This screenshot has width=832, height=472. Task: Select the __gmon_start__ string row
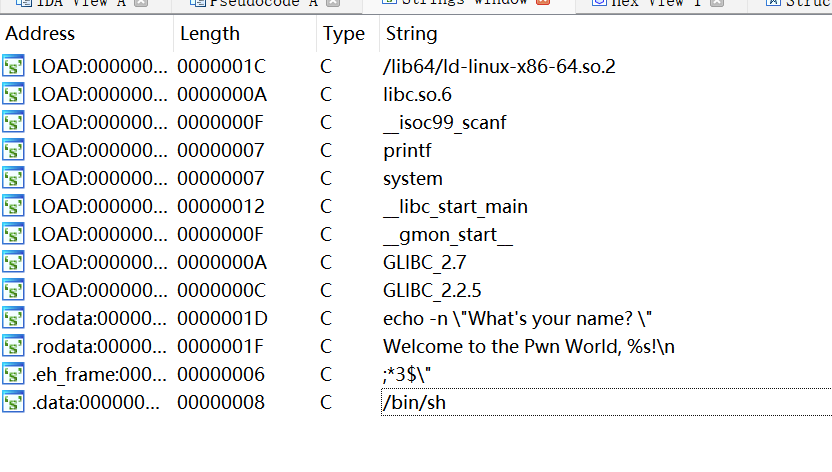(x=448, y=235)
